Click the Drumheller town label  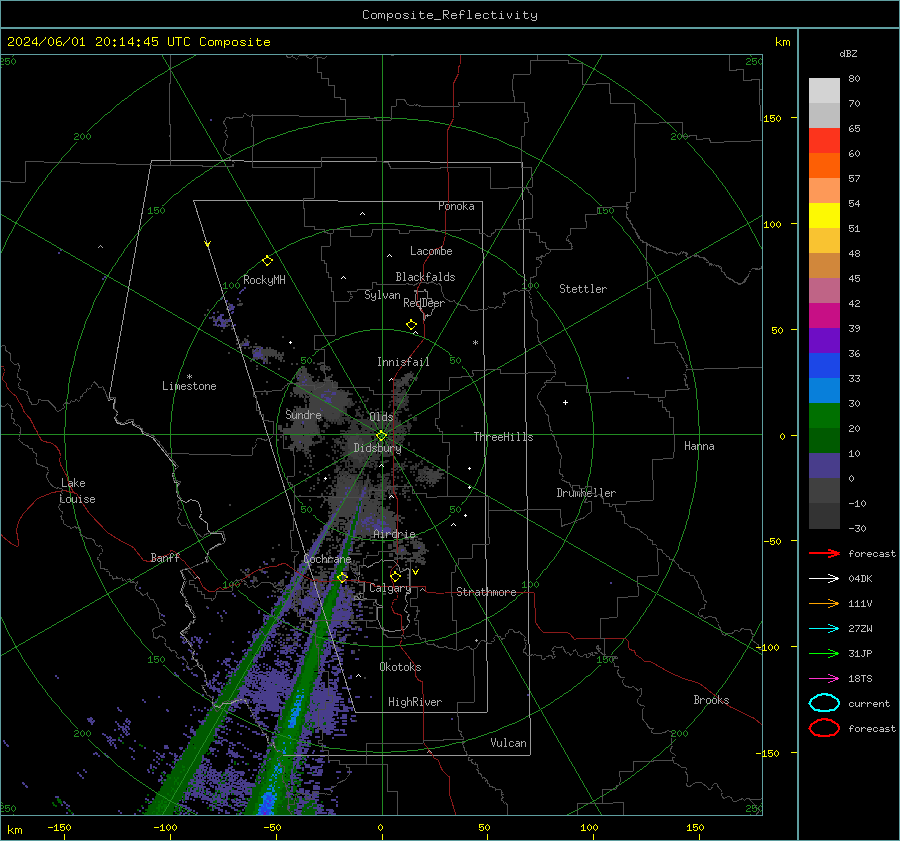586,493
